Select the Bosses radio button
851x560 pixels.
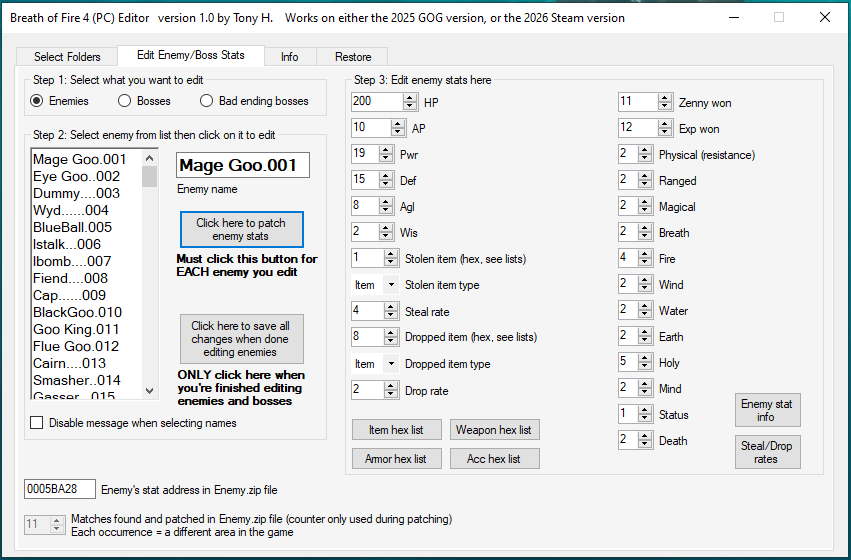[x=125, y=101]
